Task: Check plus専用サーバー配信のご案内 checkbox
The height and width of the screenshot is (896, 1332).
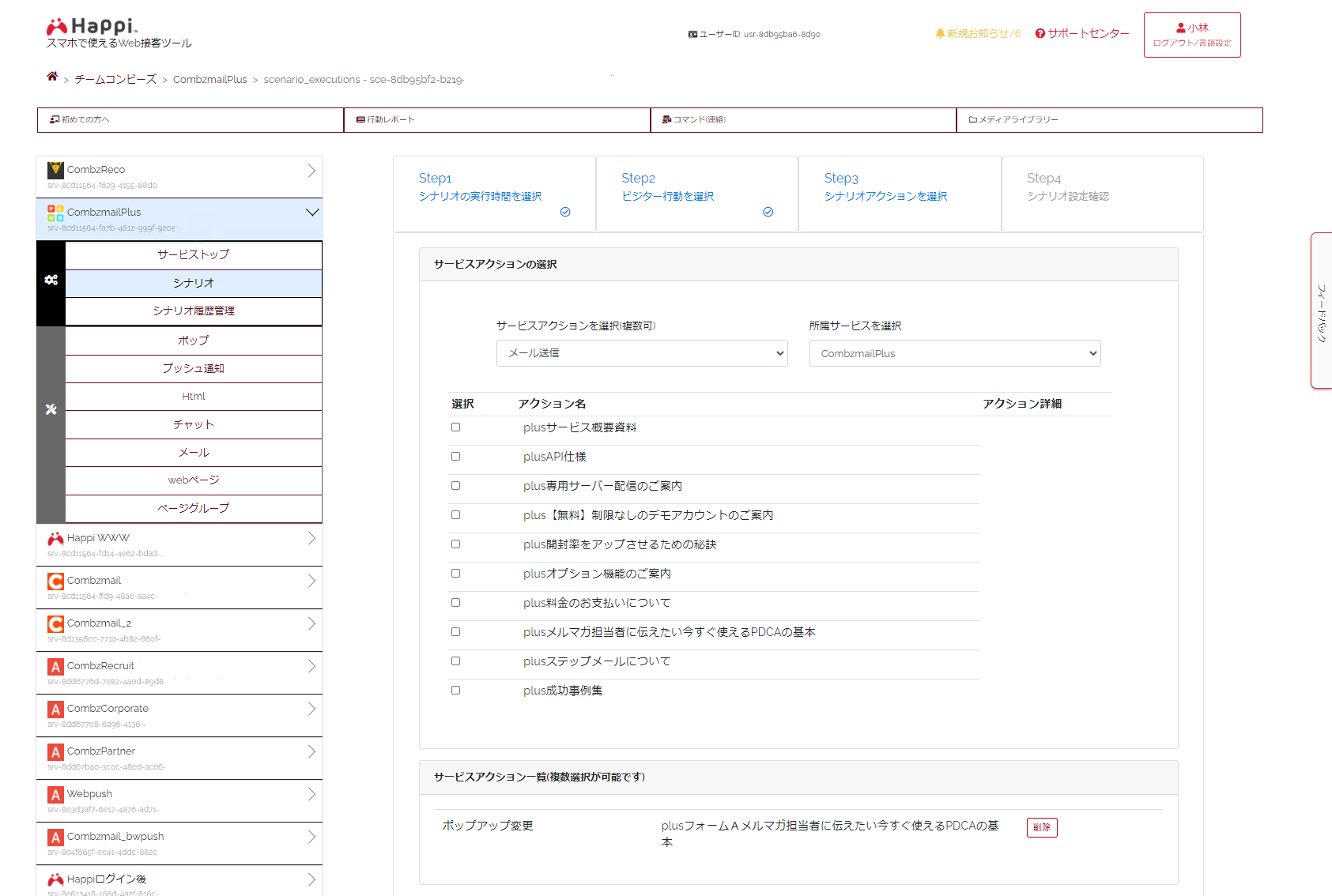Action: click(455, 486)
